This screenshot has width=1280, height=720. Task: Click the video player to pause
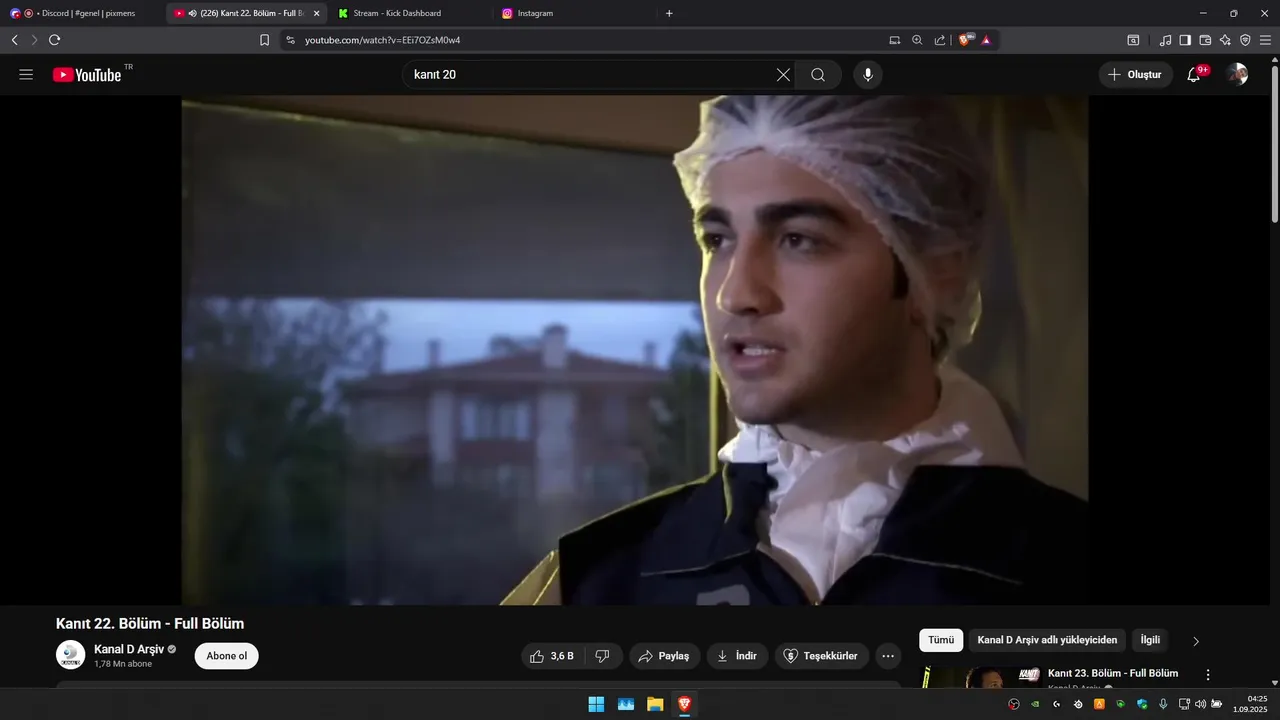635,350
